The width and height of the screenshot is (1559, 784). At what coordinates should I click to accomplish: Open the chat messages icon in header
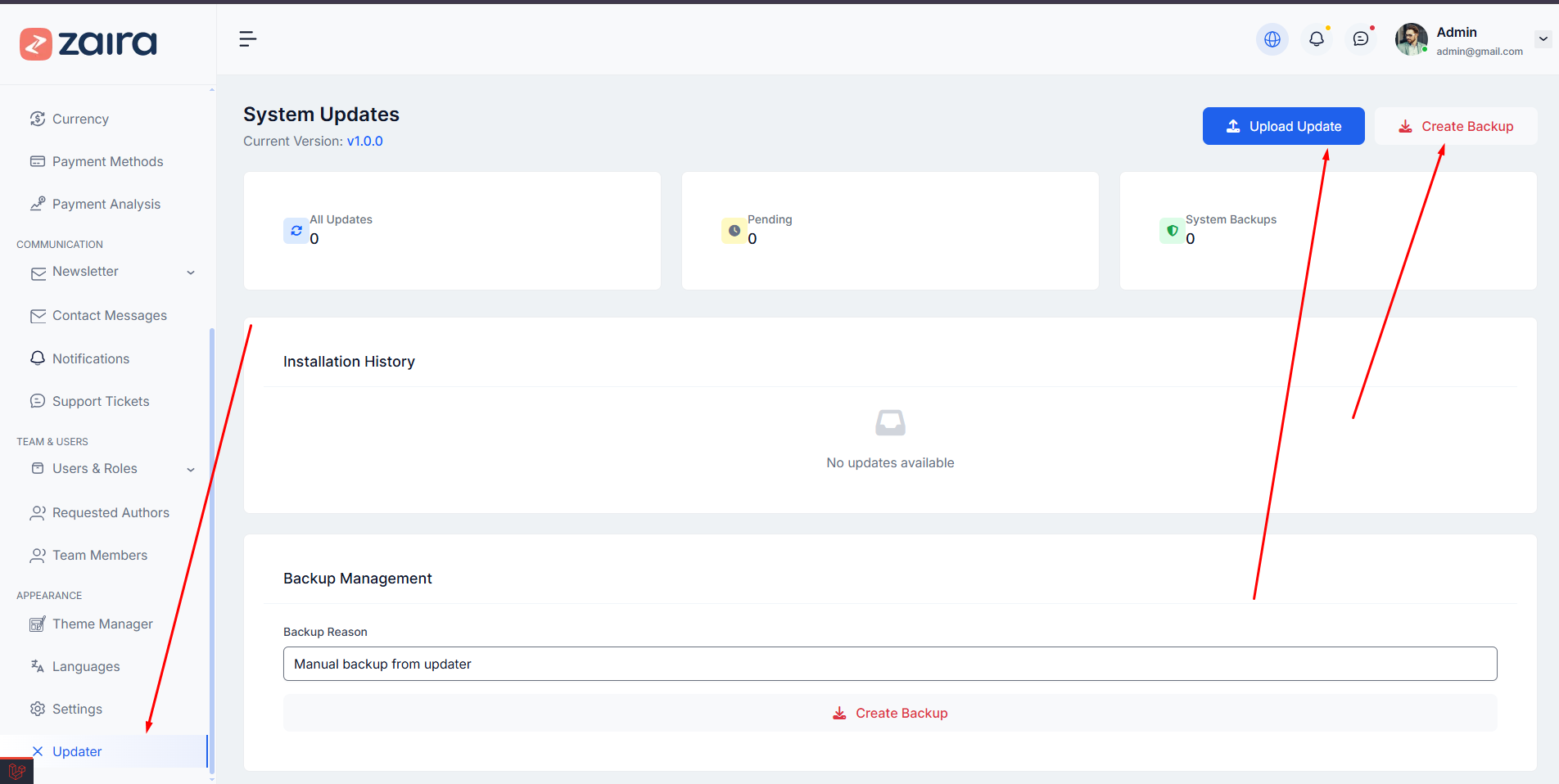point(1360,39)
